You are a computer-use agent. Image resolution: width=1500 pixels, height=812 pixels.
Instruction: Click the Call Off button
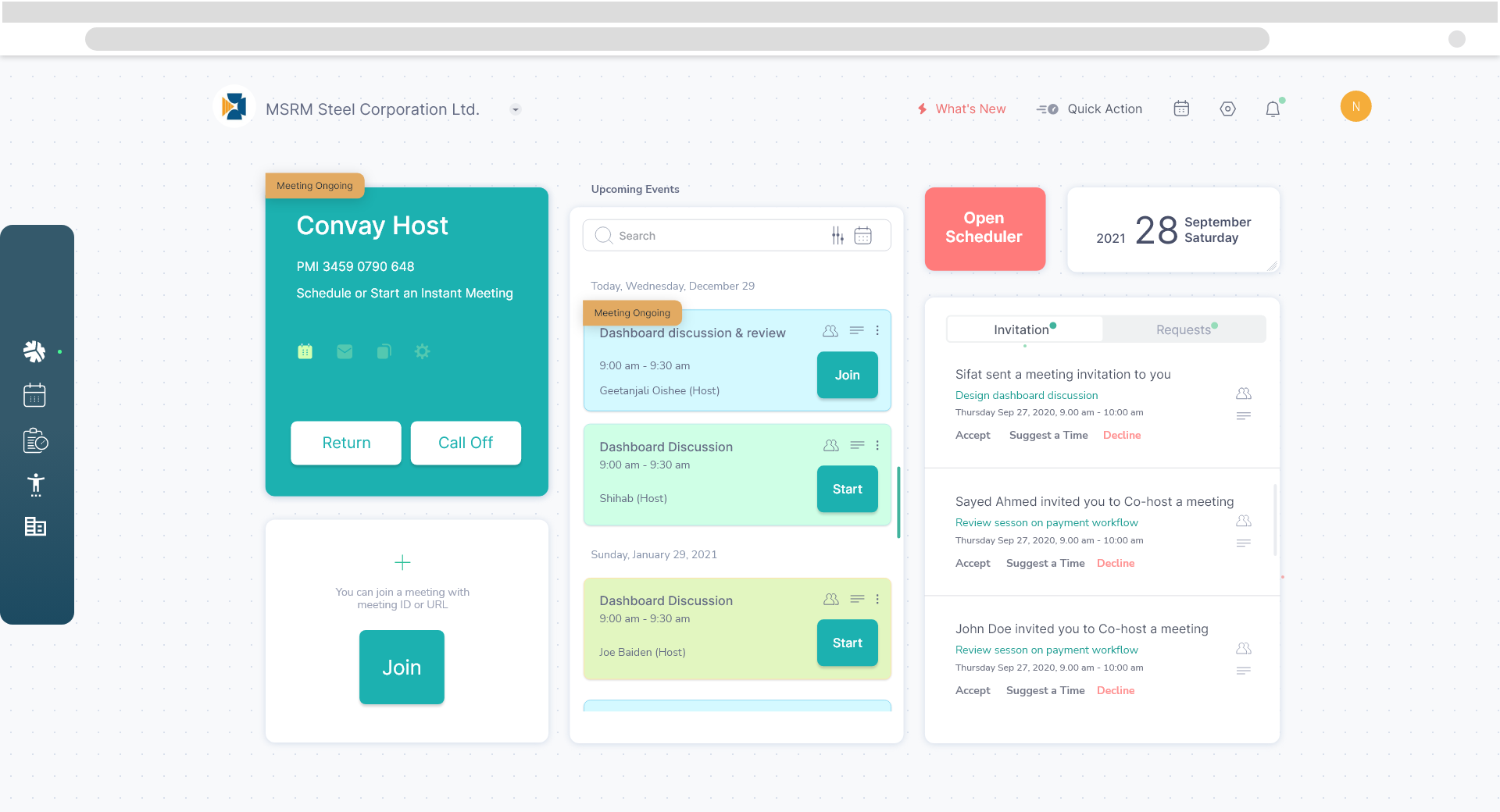[x=466, y=443]
